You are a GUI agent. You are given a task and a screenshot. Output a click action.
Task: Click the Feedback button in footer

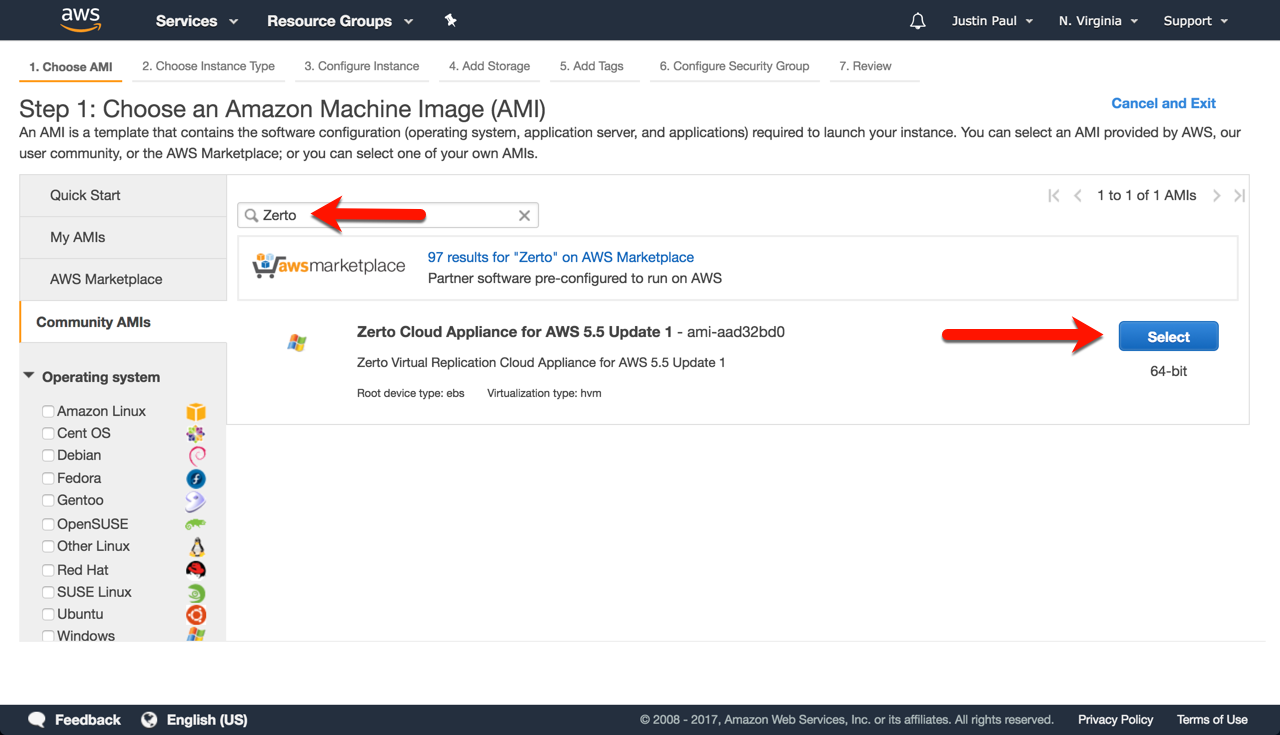pyautogui.click(x=75, y=719)
